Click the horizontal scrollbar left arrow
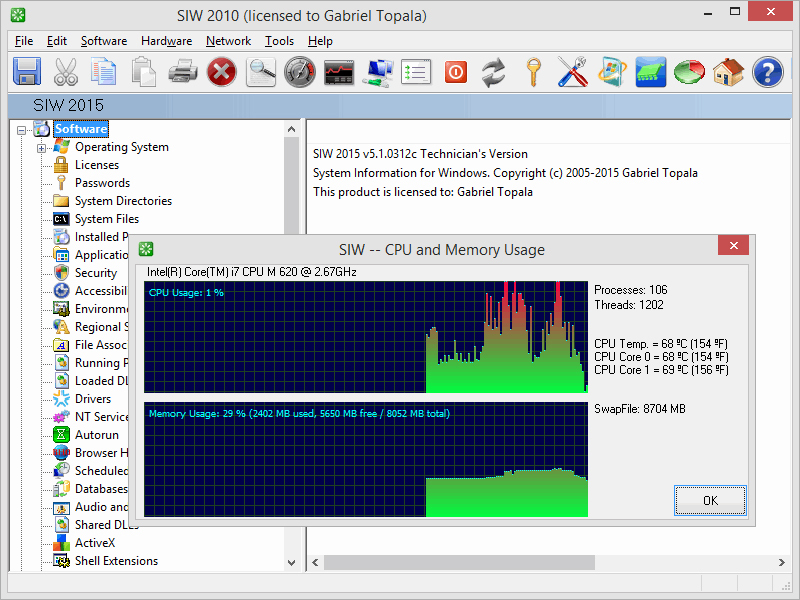Viewport: 800px width, 600px height. (x=315, y=562)
